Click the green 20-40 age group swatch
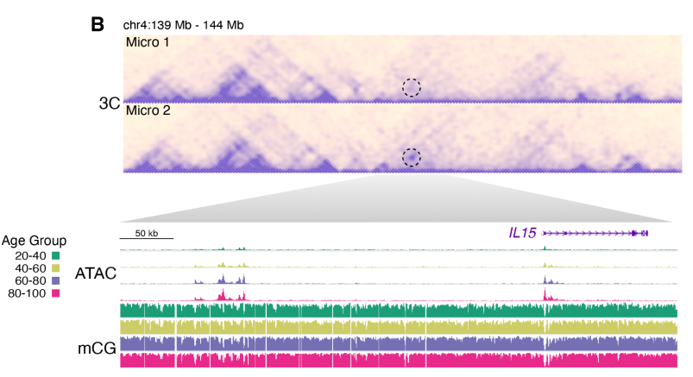The height and width of the screenshot is (377, 693). pyautogui.click(x=56, y=255)
